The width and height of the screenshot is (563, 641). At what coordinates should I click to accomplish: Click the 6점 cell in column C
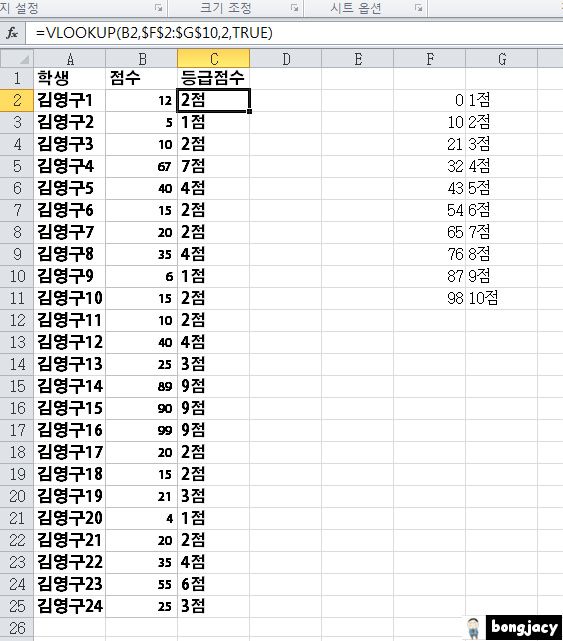pyautogui.click(x=213, y=585)
